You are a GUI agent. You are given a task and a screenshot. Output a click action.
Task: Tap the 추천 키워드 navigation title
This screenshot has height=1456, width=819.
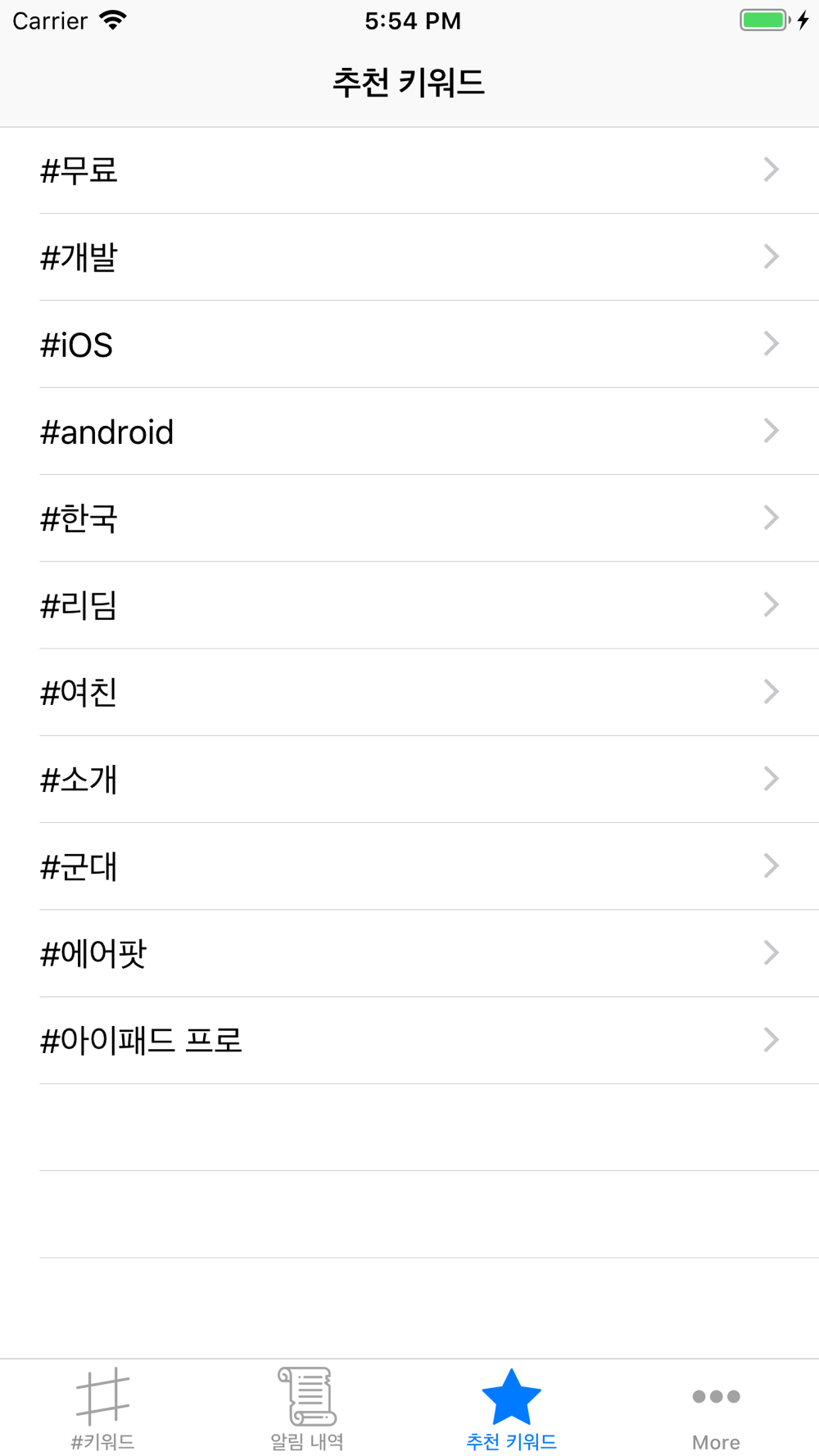point(409,83)
